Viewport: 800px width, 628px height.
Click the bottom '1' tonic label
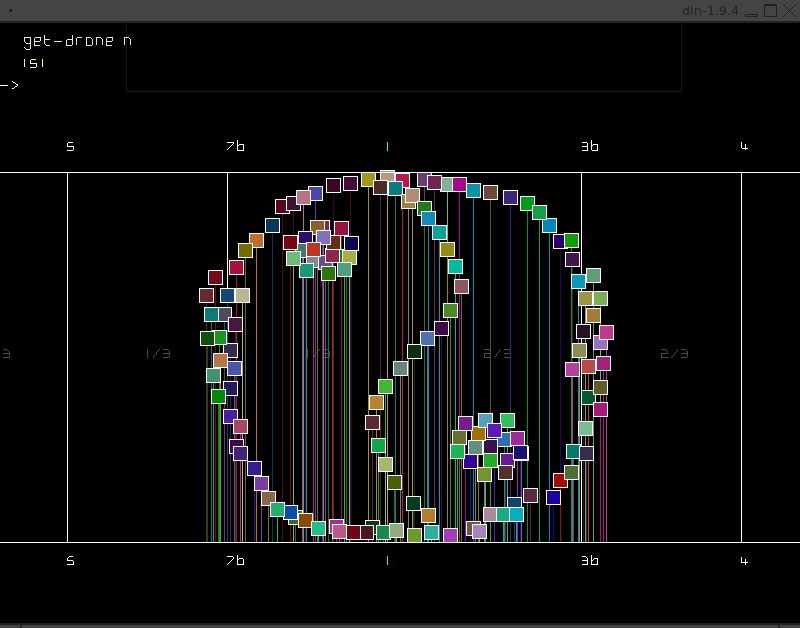[387, 562]
